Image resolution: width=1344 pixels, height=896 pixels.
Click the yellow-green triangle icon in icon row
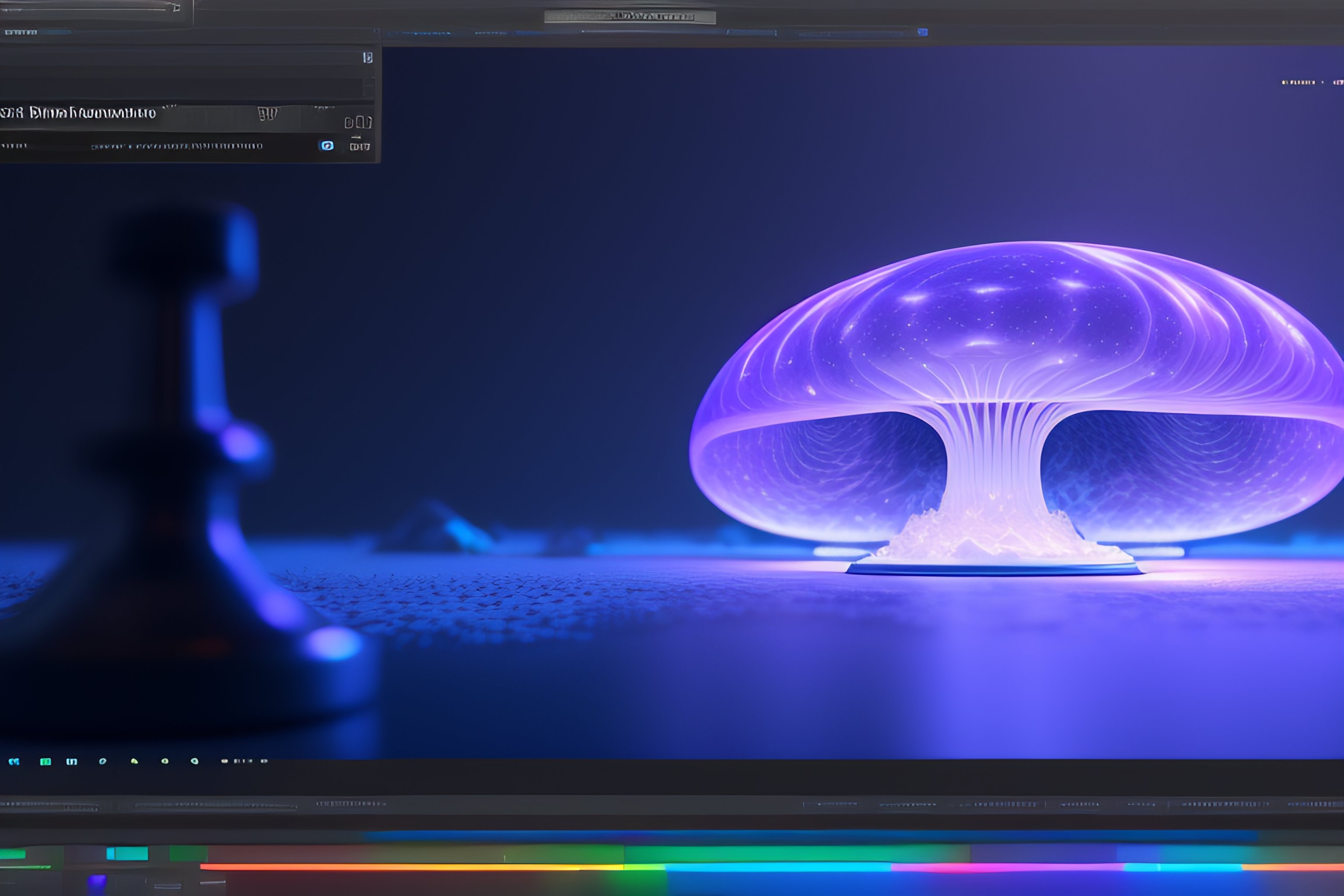point(134,761)
